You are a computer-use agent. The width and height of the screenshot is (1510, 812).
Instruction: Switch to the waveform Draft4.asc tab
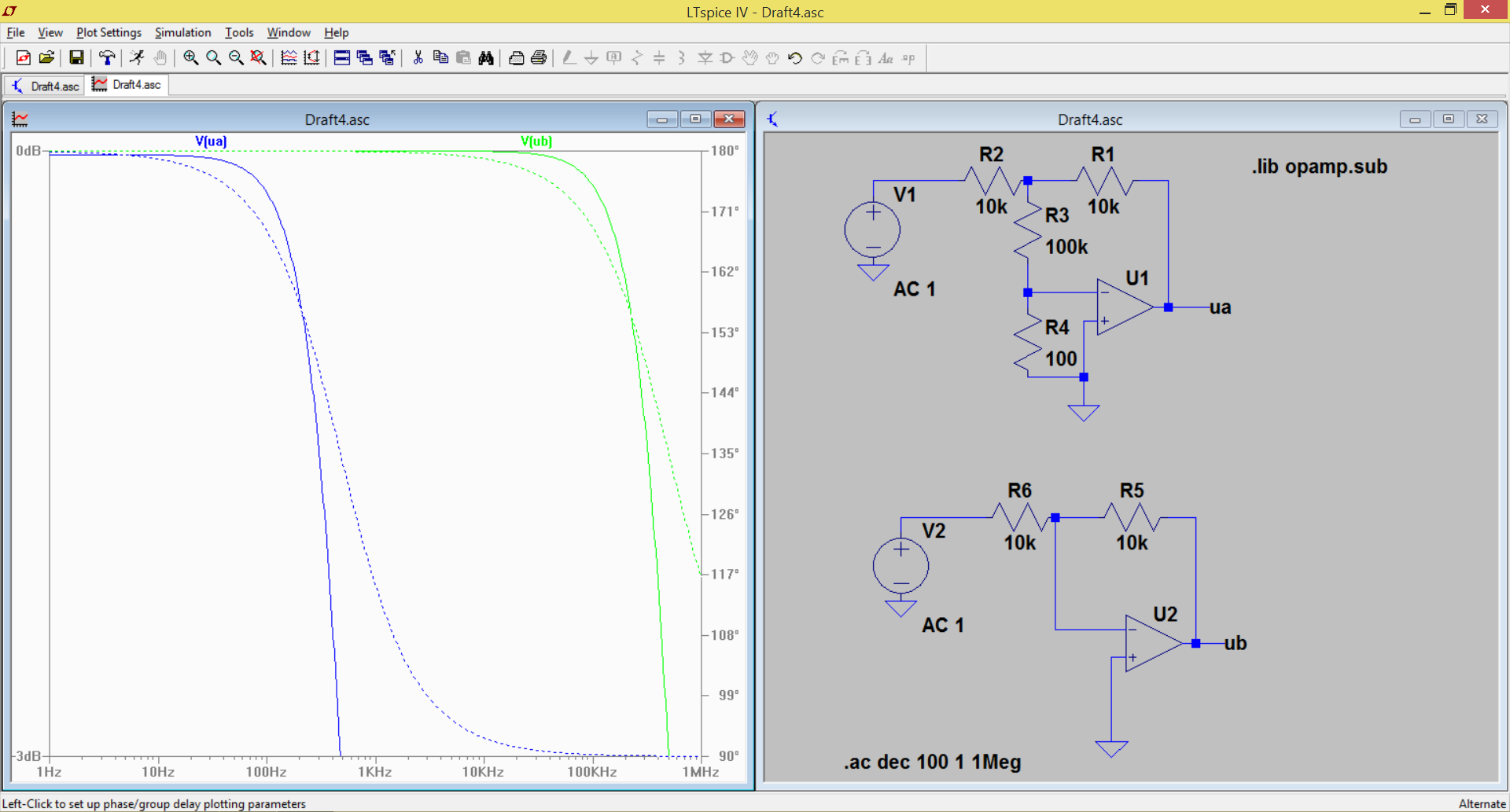tap(127, 85)
